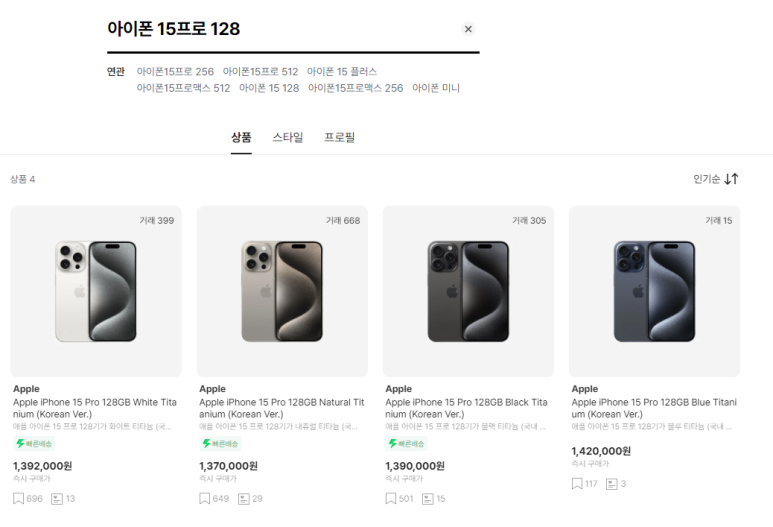This screenshot has height=527, width=773.
Task: Open the 인기순 sort order dropdown
Action: [x=715, y=179]
